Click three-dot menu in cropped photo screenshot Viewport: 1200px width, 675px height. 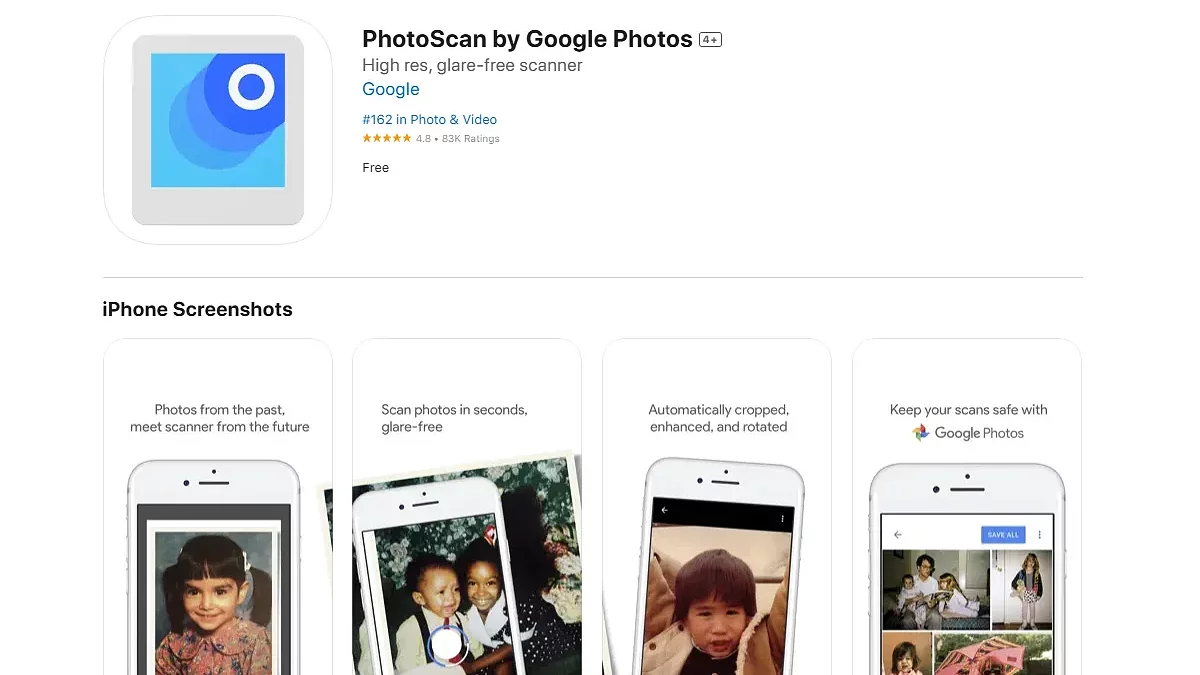[x=782, y=520]
